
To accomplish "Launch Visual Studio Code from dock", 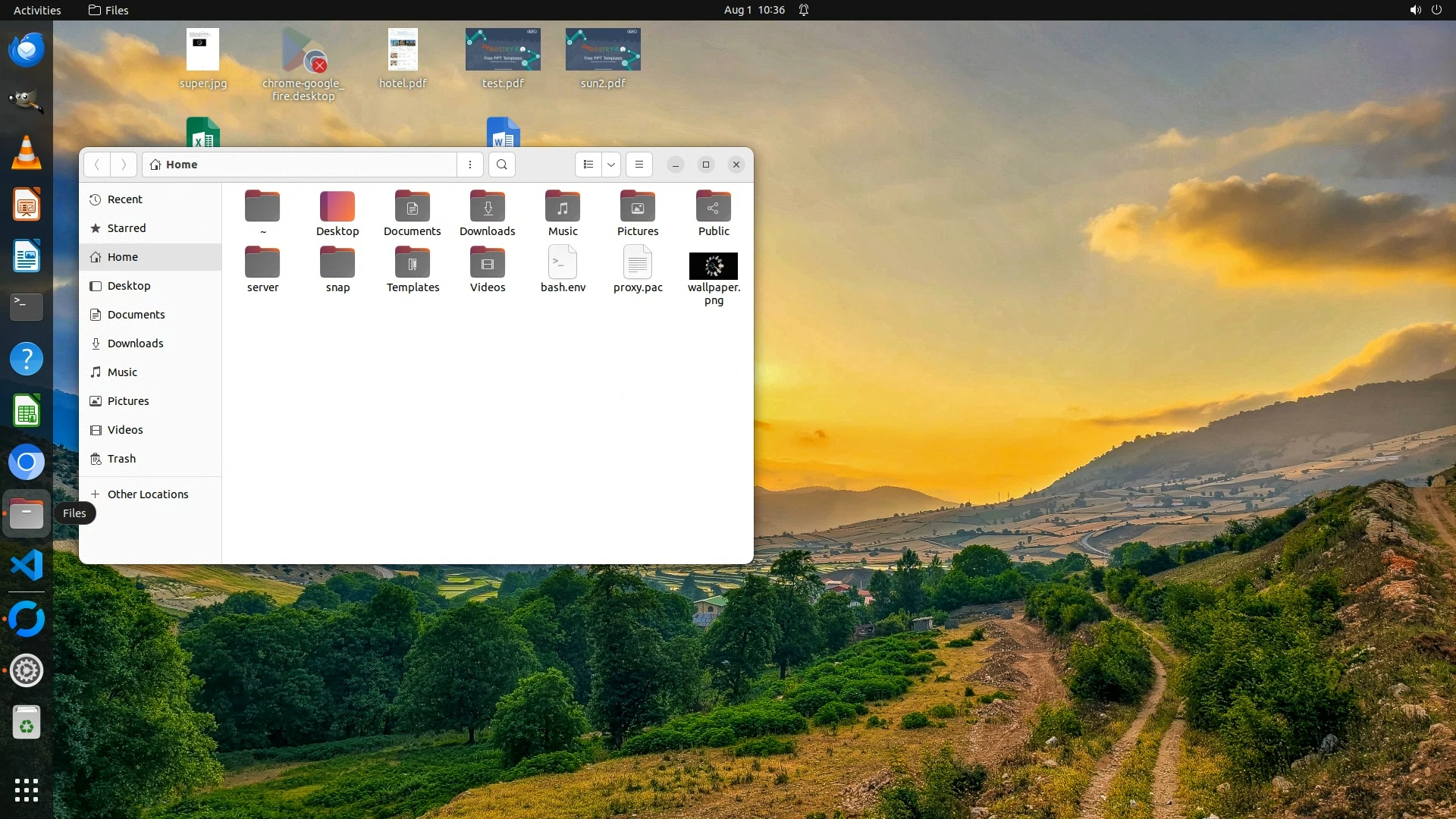I will click(27, 566).
